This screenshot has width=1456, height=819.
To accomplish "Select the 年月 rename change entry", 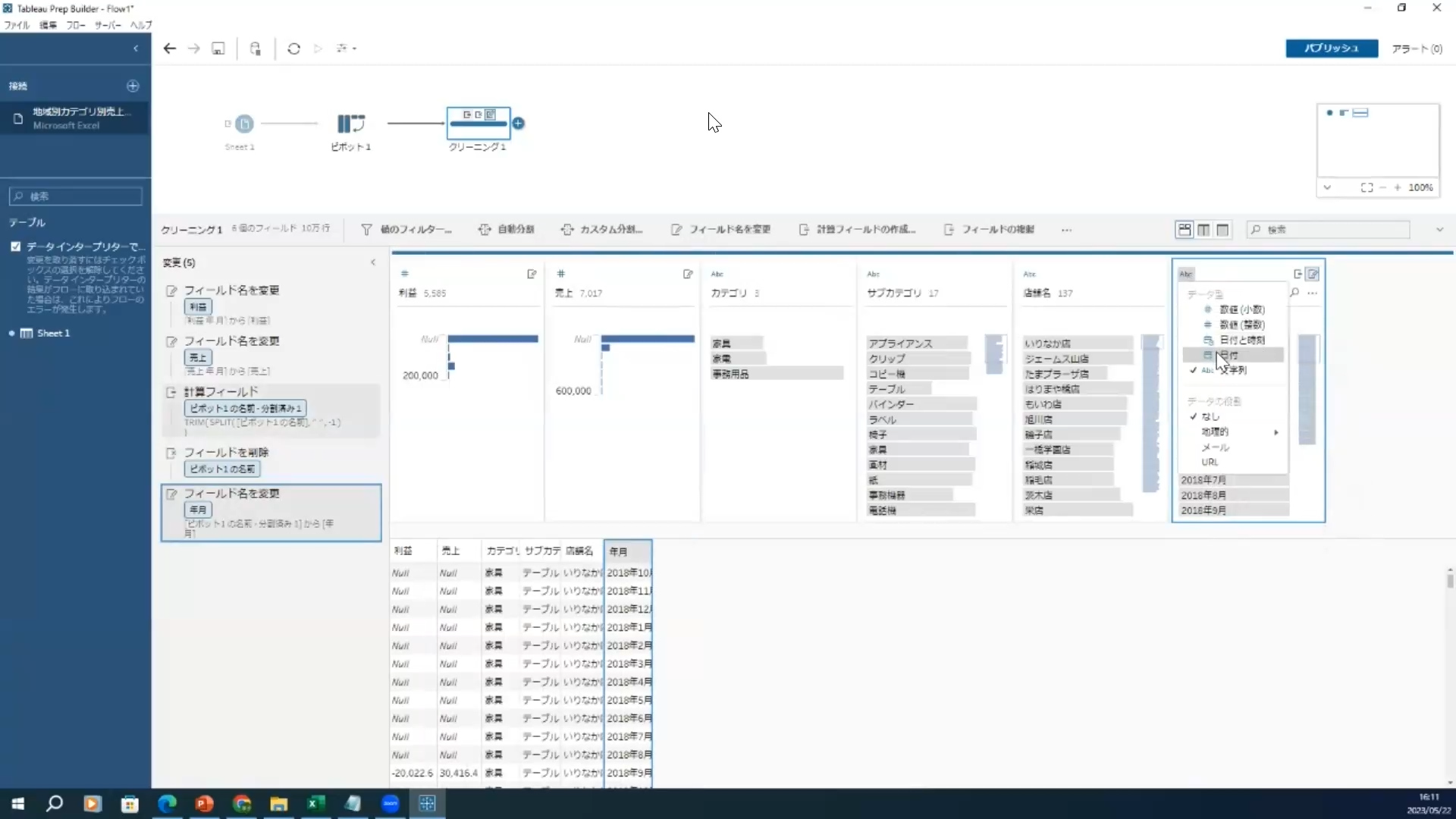I will [271, 513].
